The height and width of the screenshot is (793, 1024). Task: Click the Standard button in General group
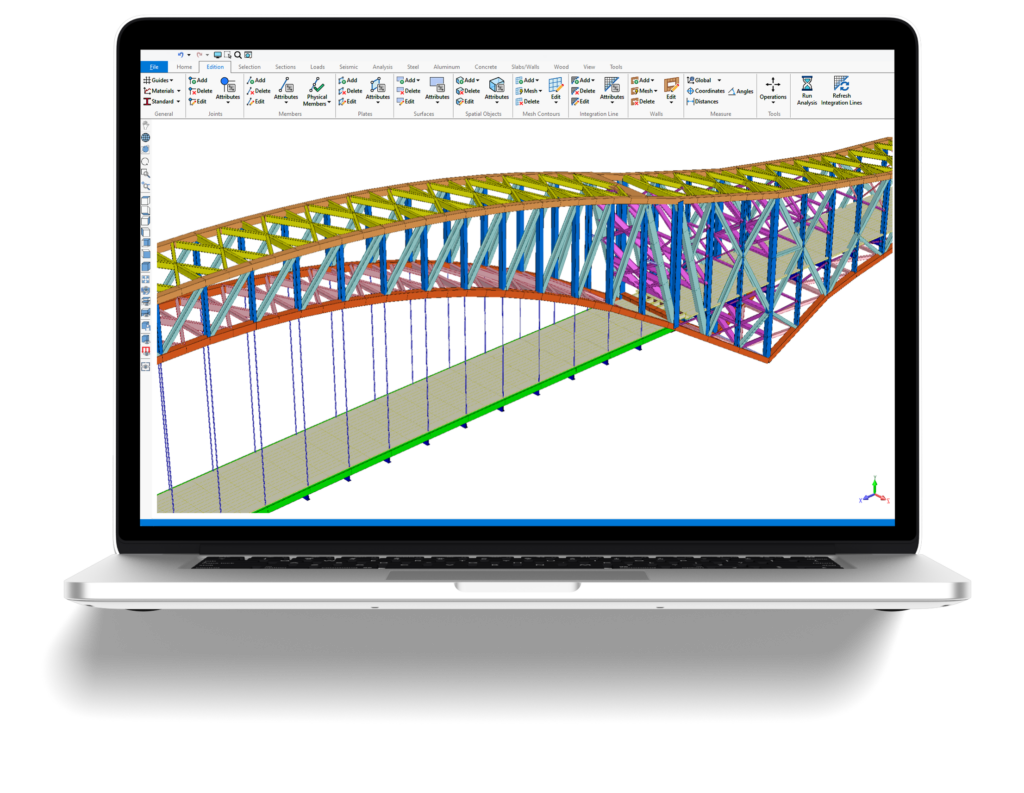[162, 103]
